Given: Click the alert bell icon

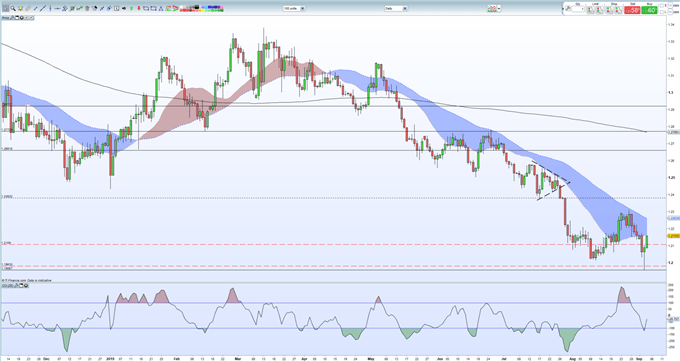Looking at the screenshot, I should click(20, 8).
